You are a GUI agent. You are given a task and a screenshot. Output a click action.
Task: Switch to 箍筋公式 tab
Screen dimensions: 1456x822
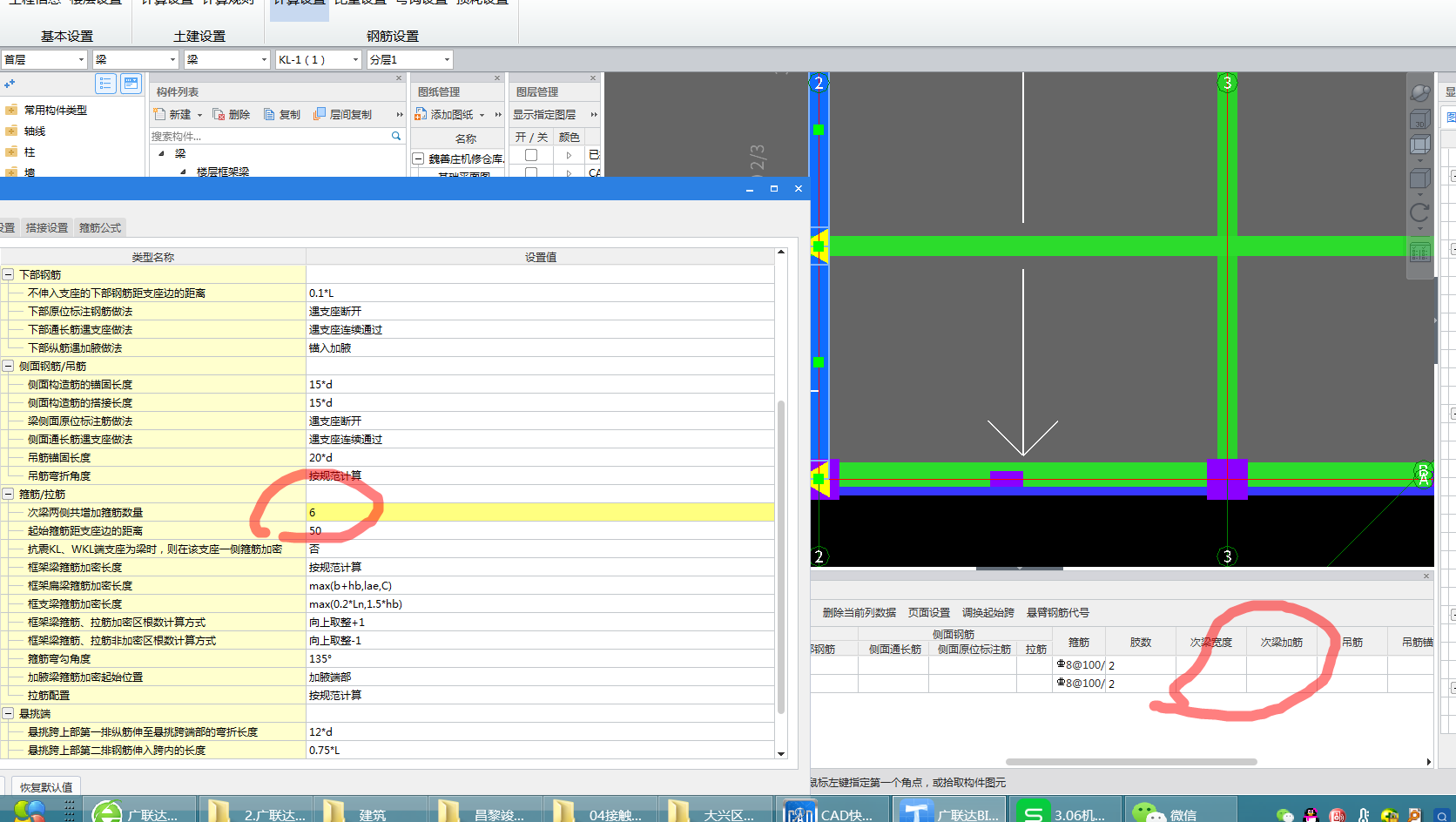pyautogui.click(x=100, y=227)
